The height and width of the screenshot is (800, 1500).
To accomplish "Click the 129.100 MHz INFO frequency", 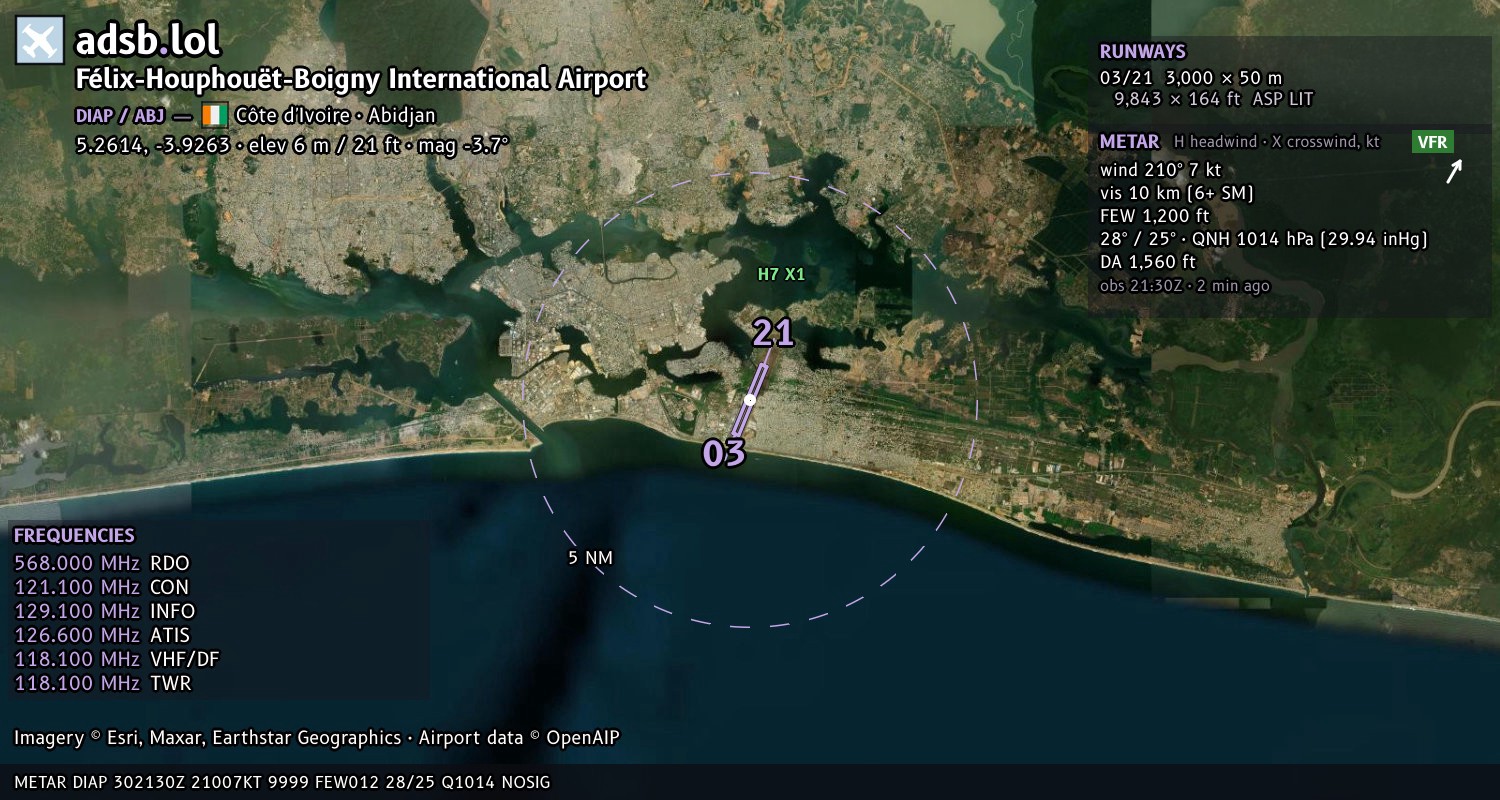I will [x=105, y=611].
